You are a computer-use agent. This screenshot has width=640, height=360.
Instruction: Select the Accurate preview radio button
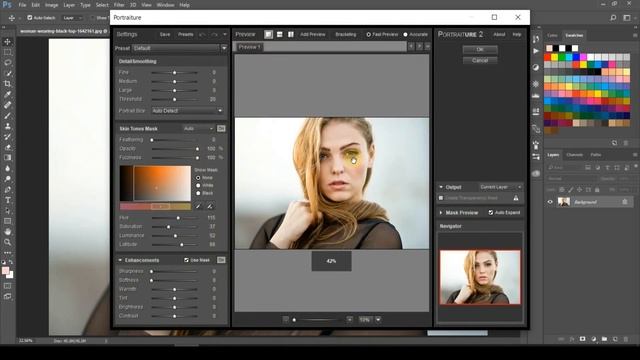pos(406,35)
